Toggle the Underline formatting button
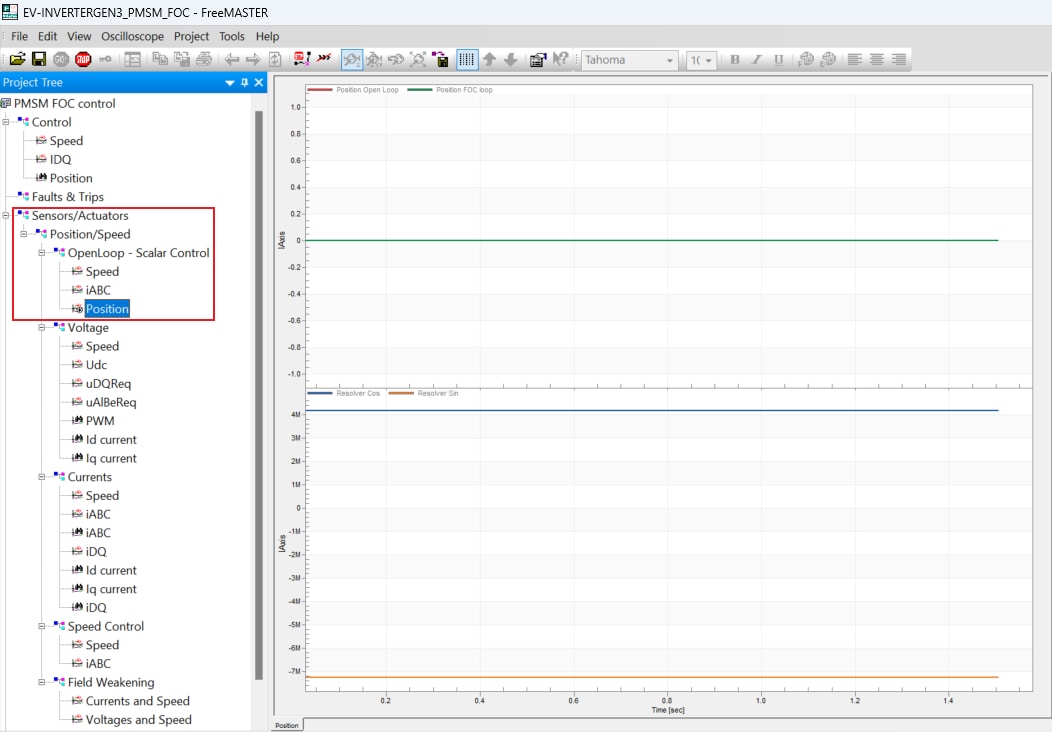This screenshot has width=1052, height=732. coord(777,60)
